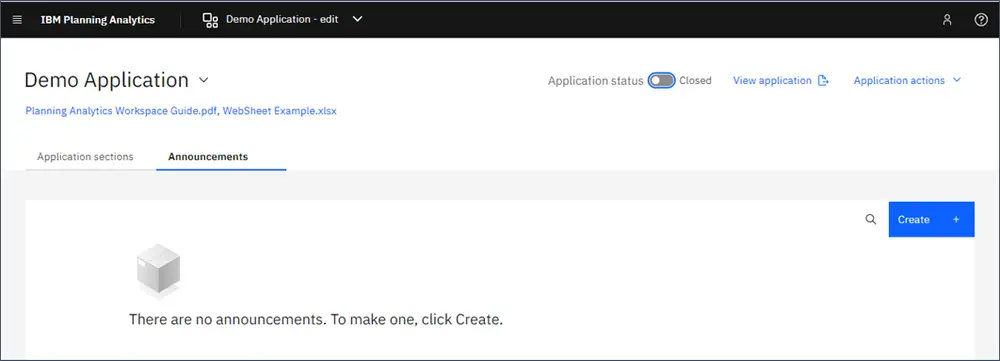Expand the chevron next to Demo Application title

[x=203, y=80]
